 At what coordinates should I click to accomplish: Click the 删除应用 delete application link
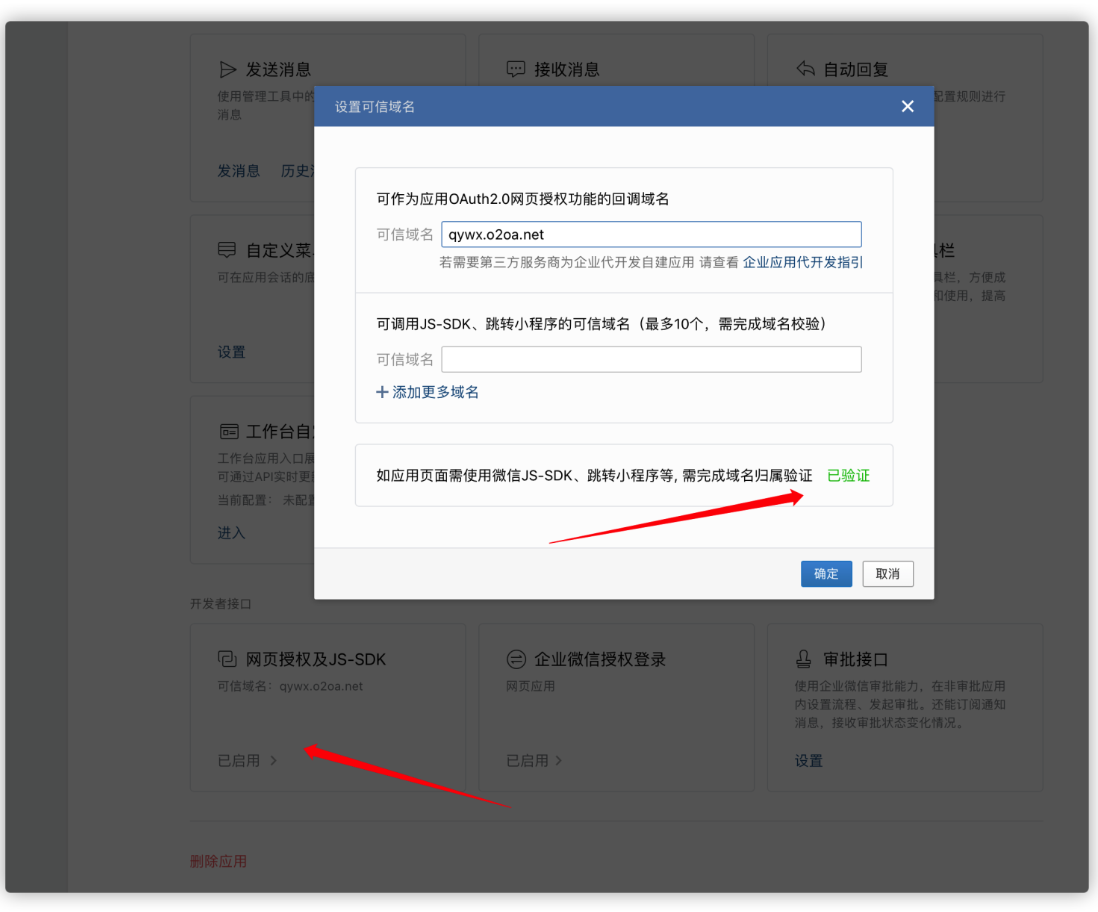(216, 860)
